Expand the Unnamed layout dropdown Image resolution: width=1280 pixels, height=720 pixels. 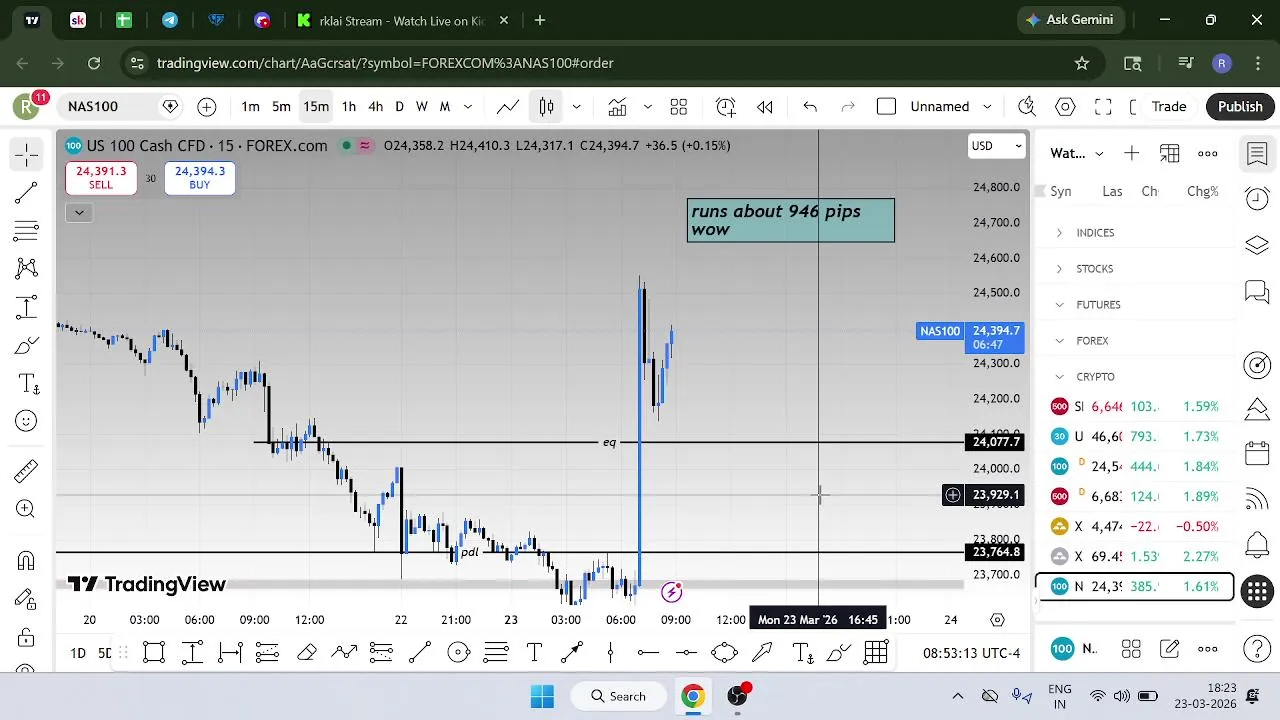[987, 107]
